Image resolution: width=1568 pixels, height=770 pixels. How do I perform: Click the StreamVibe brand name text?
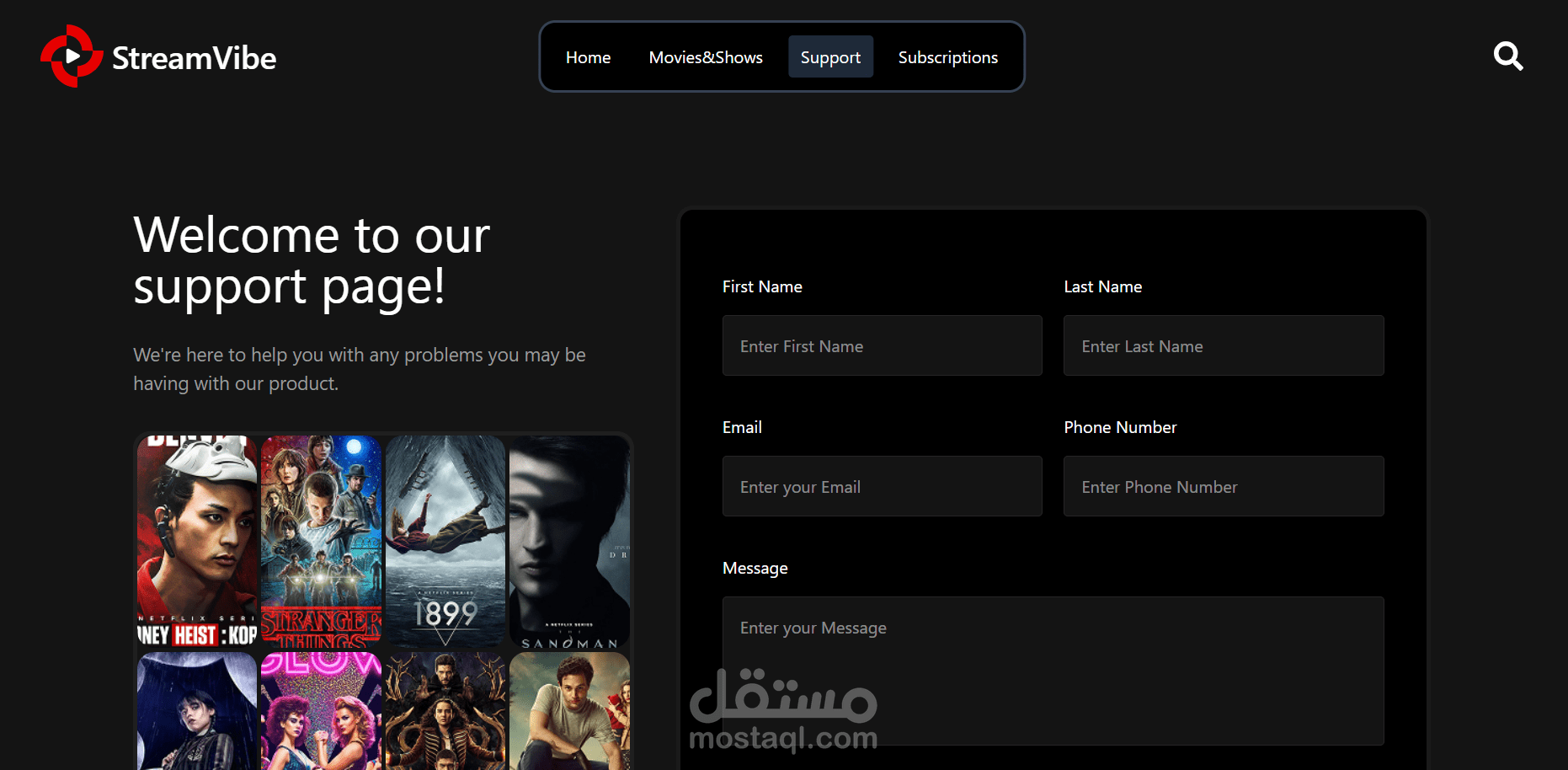194,58
